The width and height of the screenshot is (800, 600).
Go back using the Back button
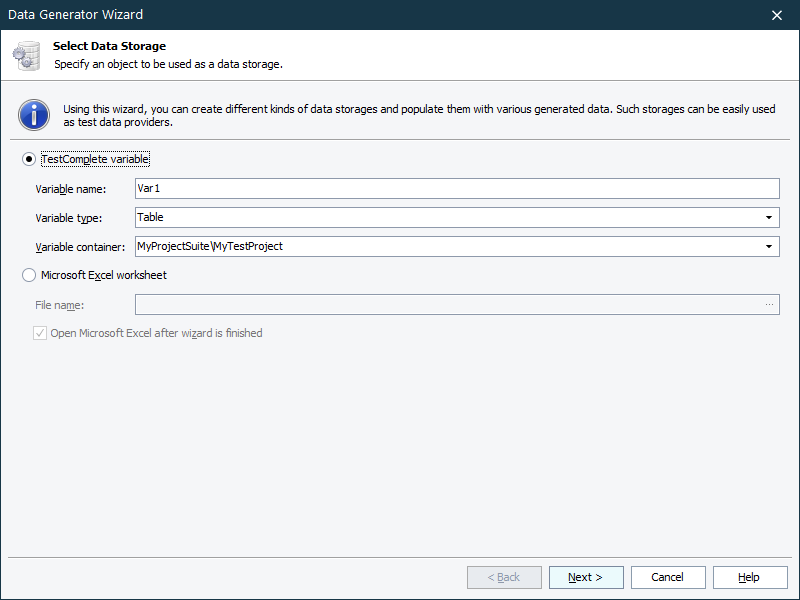point(504,577)
